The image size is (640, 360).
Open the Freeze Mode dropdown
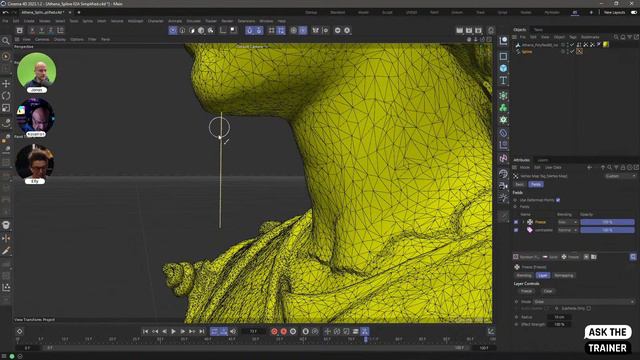click(584, 302)
